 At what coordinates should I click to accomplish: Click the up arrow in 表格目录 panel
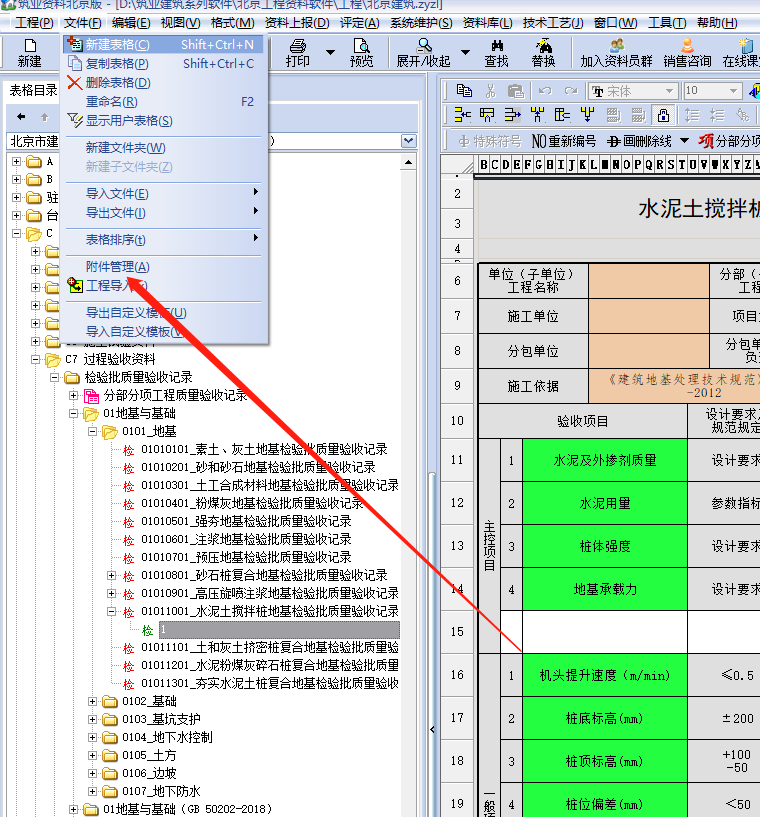[45, 117]
